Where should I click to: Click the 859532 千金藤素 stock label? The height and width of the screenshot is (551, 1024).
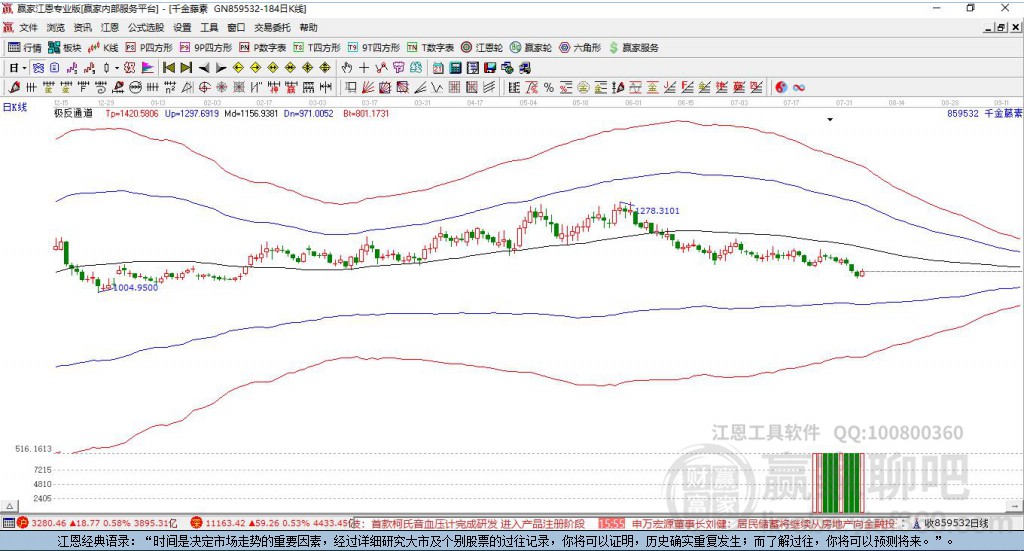(x=984, y=114)
